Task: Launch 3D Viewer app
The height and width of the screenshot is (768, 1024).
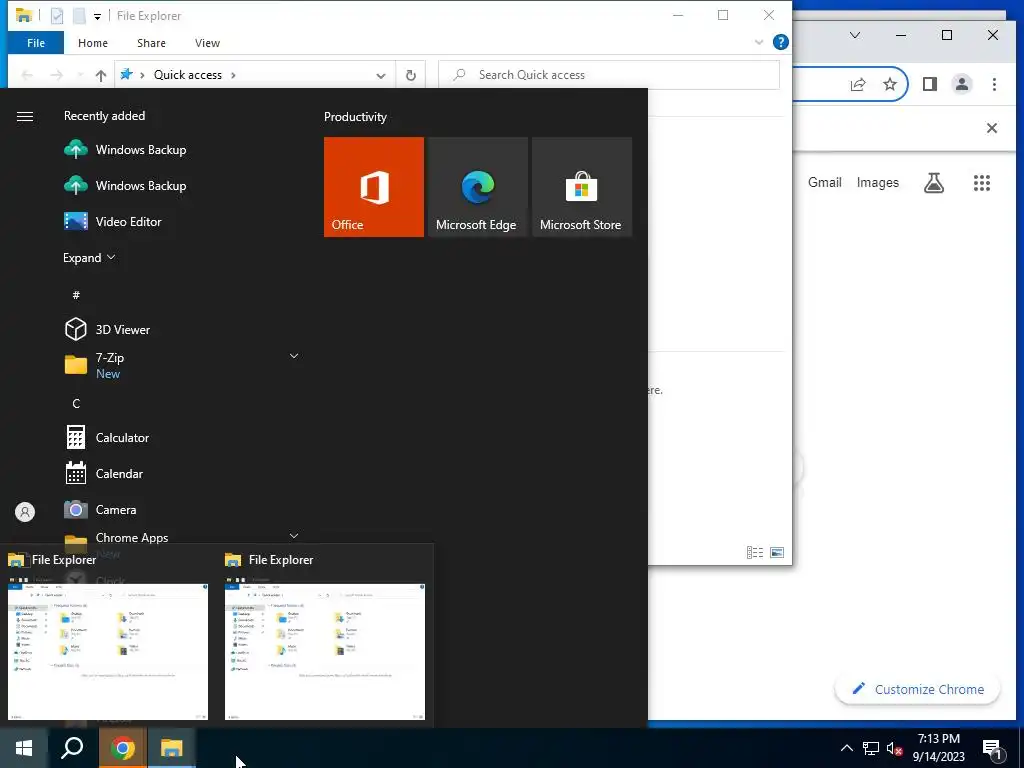Action: point(122,330)
